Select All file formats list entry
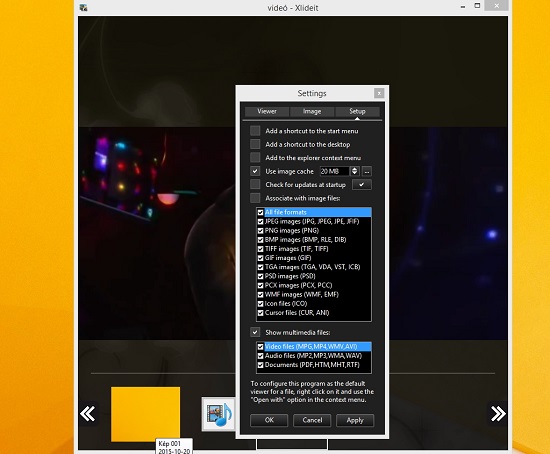 tap(314, 212)
